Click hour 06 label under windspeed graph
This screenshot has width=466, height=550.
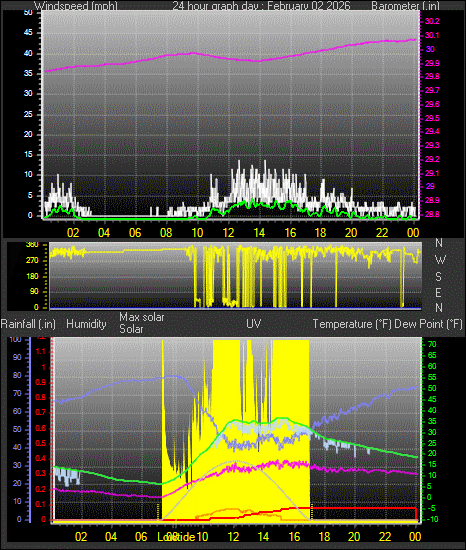(x=135, y=233)
